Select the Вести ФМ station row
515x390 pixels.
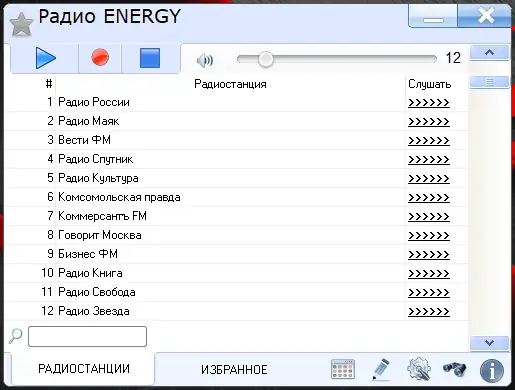click(236, 140)
